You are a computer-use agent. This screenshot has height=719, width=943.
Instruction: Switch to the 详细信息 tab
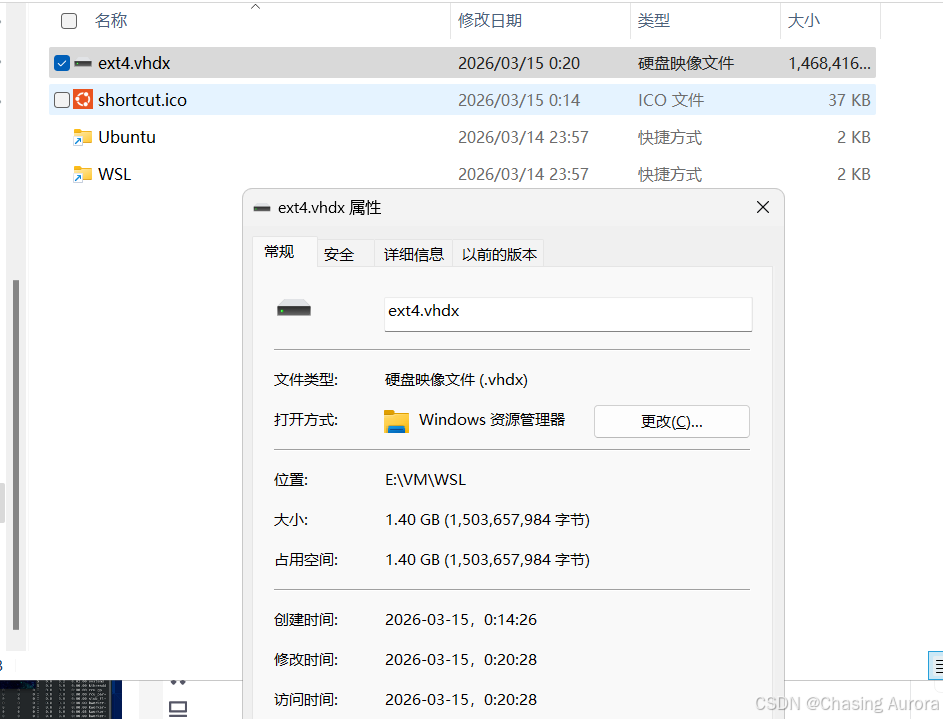coord(413,253)
